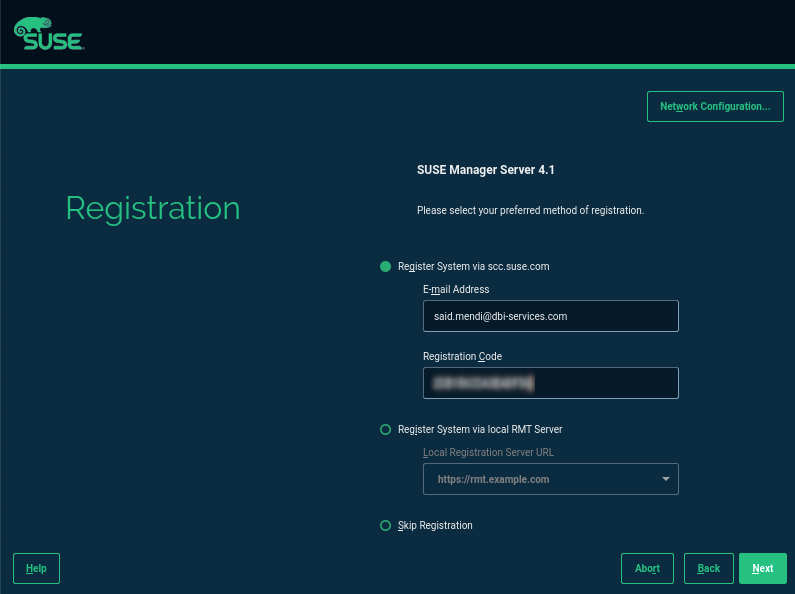Click the scc.suse.com option label text
795x594 pixels.
(474, 267)
